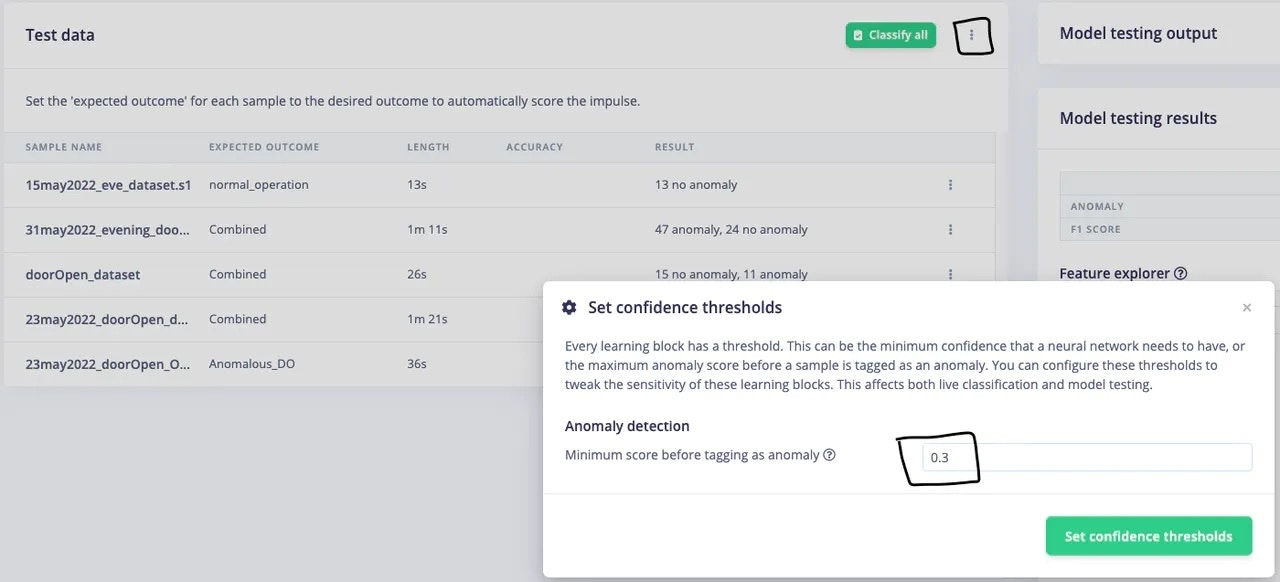Select the 15may2022_eve_dataset.s1 sample
This screenshot has width=1280, height=582.
coord(108,185)
